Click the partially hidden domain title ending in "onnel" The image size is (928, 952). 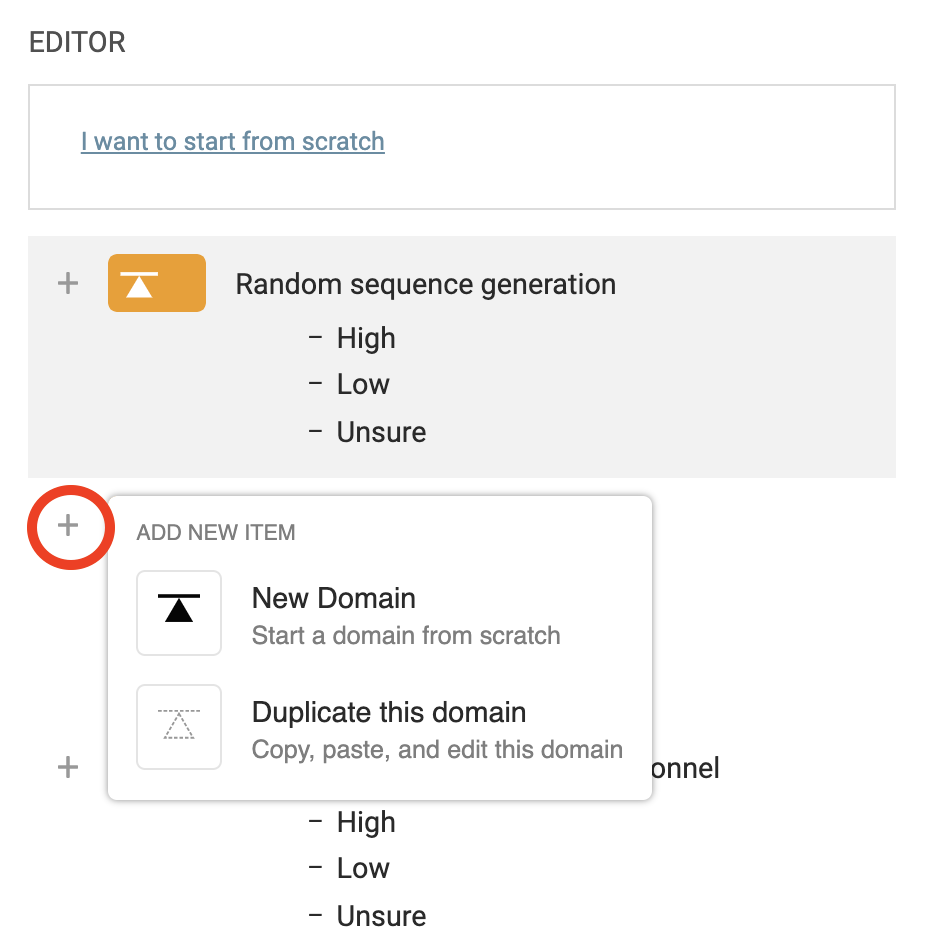[x=686, y=768]
